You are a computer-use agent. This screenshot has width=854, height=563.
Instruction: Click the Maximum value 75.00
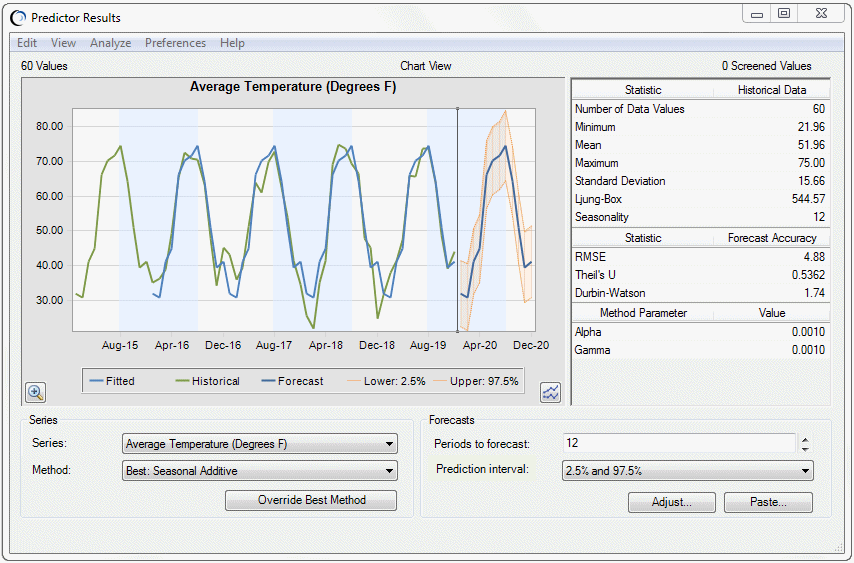pos(811,163)
